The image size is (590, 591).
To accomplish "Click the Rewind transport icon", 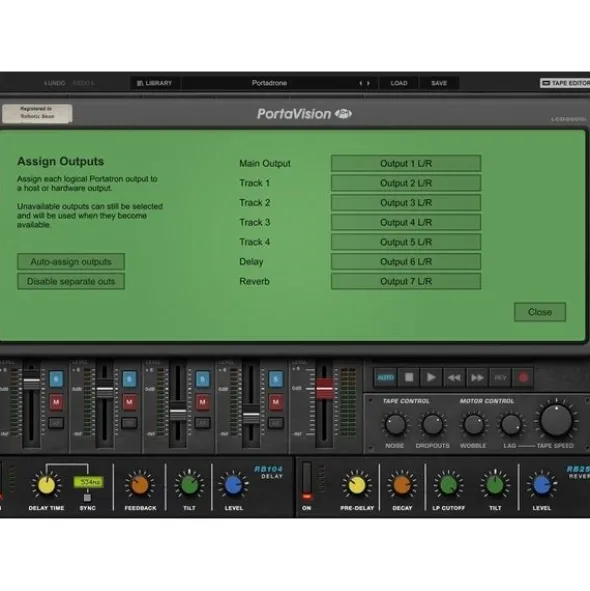I will (x=454, y=377).
